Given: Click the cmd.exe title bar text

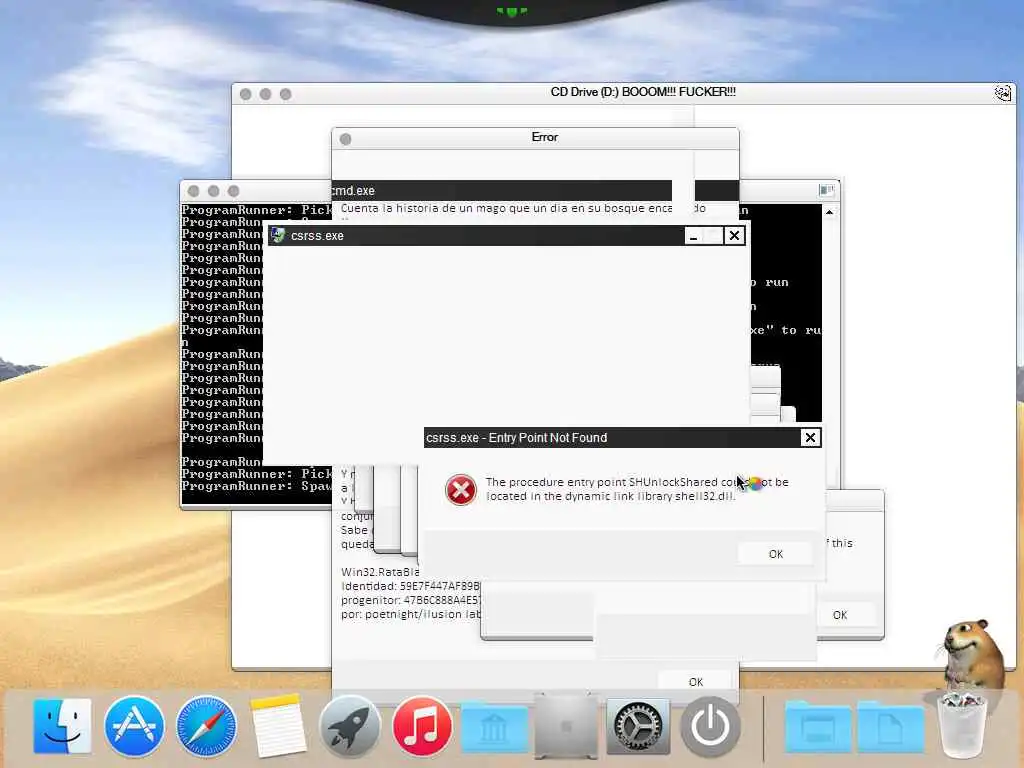Looking at the screenshot, I should coord(353,191).
